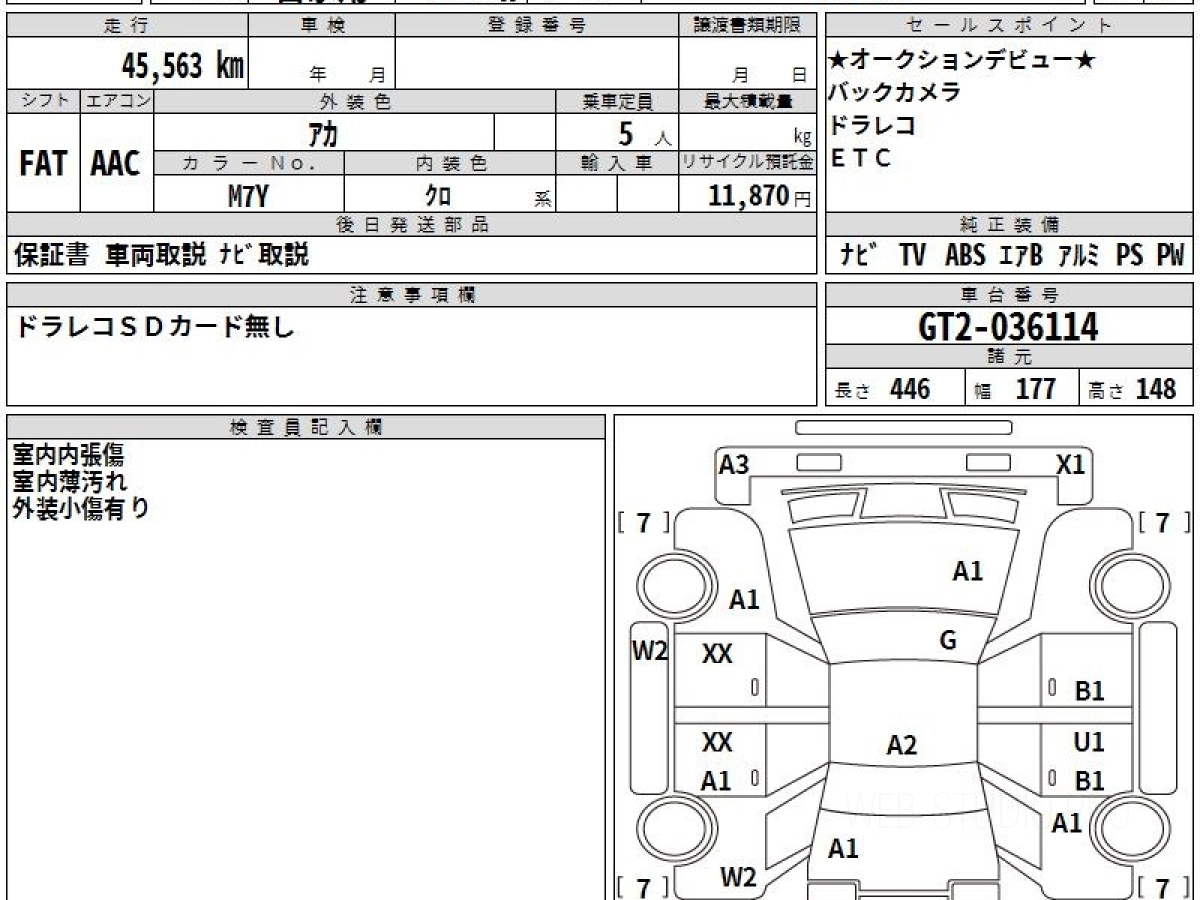This screenshot has height=900, width=1200.
Task: Select the color code M7Y
Action: (248, 195)
